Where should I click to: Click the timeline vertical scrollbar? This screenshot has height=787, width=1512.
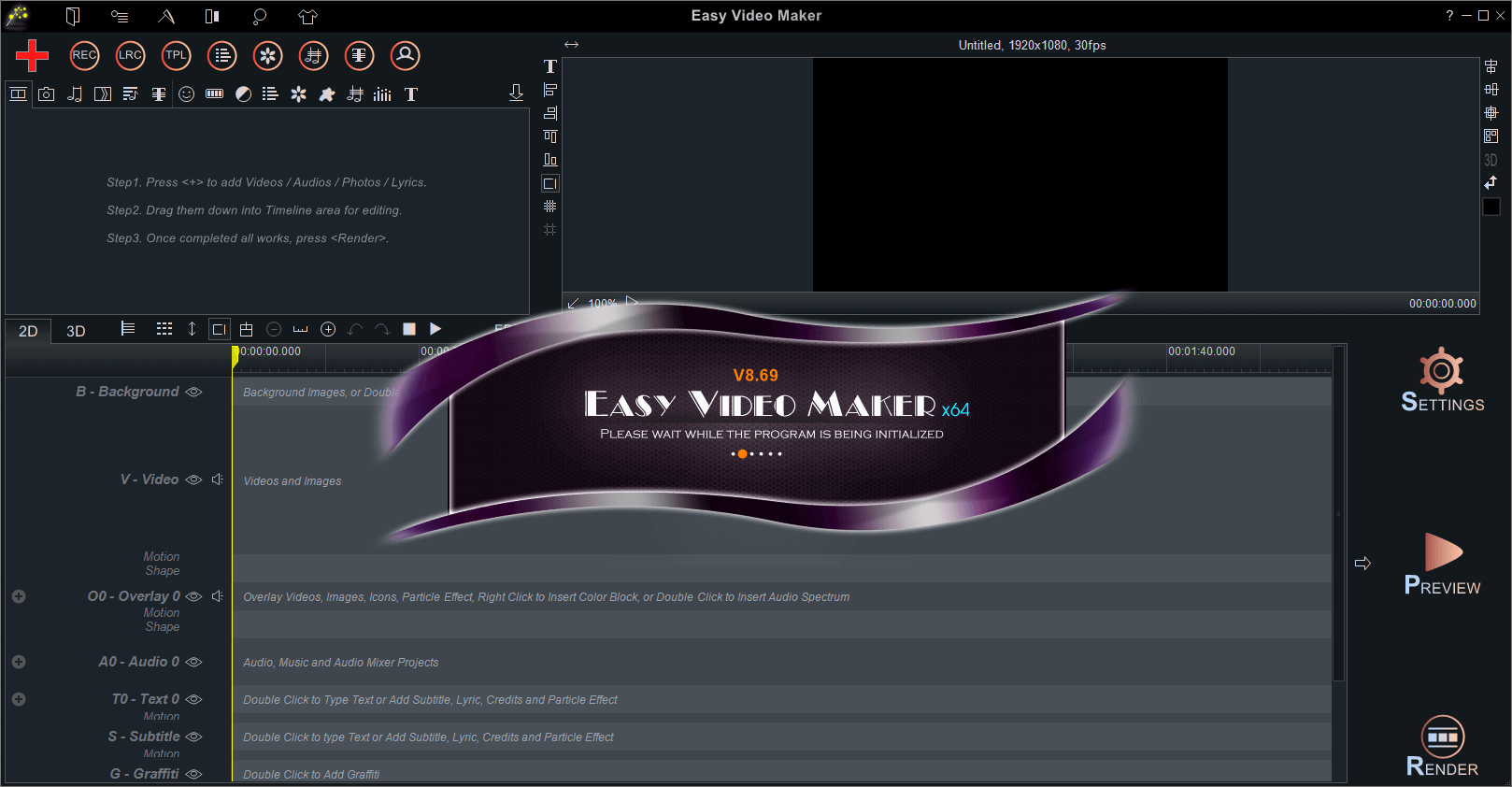point(1338,513)
